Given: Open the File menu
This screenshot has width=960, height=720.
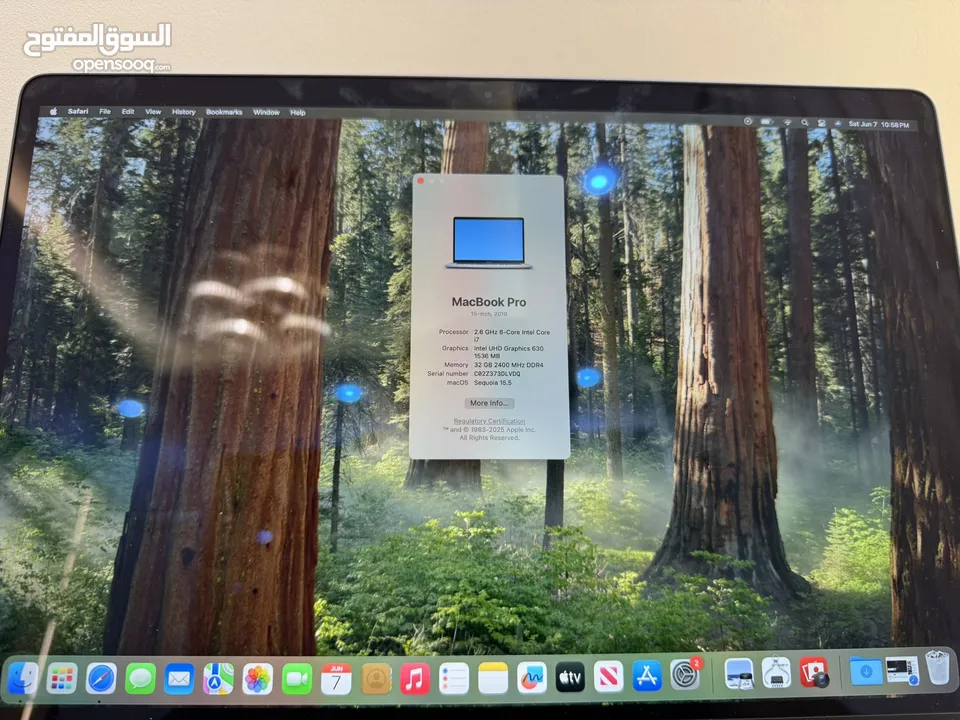Looking at the screenshot, I should [x=105, y=111].
